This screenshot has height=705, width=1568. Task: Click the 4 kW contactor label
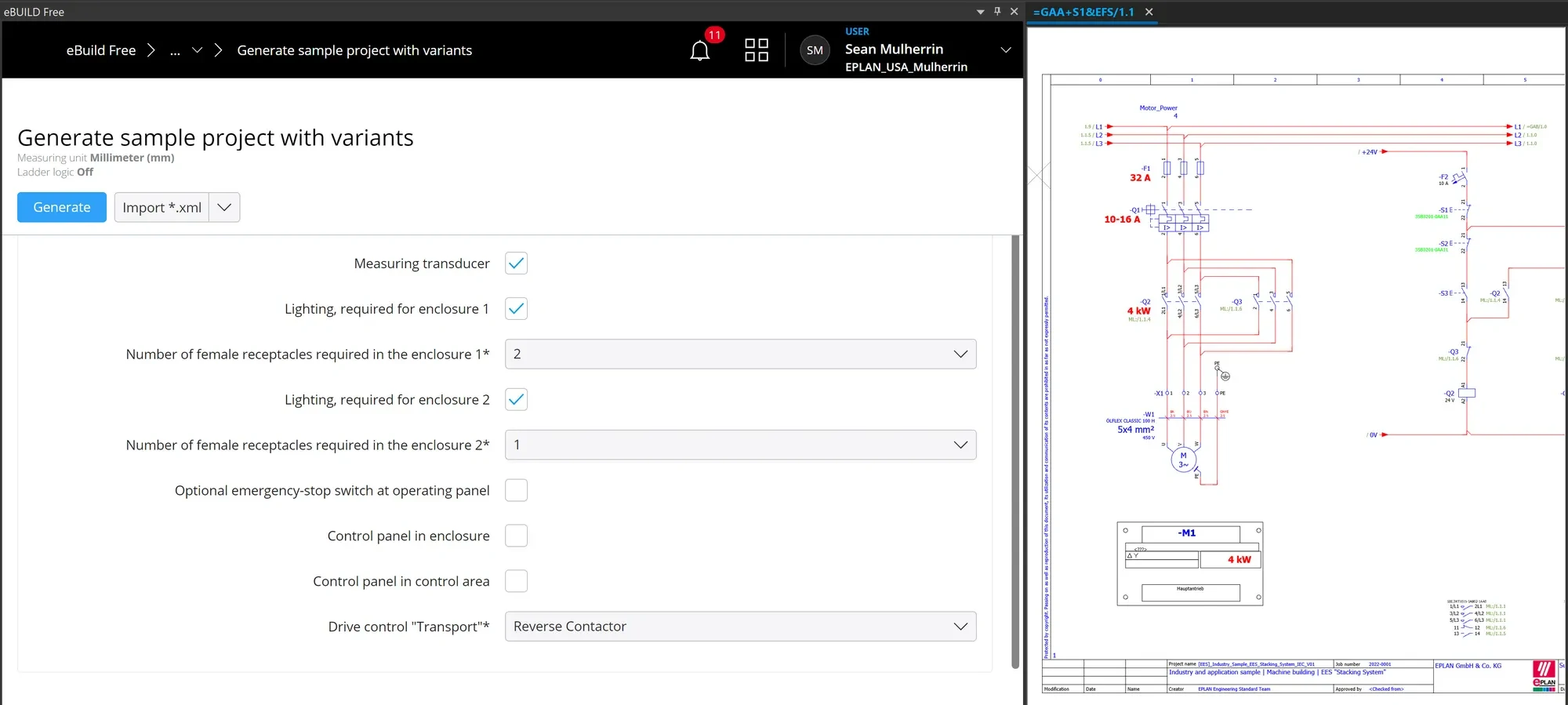1139,311
